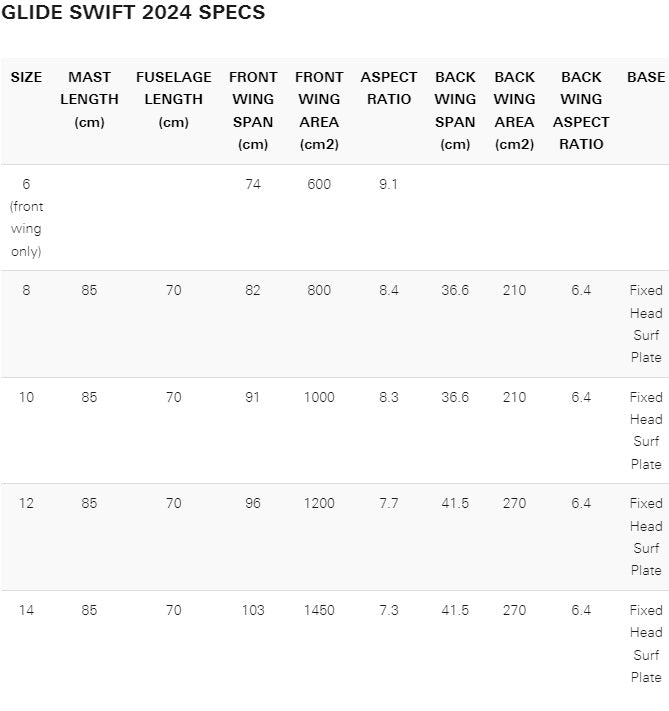Click the Front Wing Area column header
The image size is (669, 711).
point(319,110)
